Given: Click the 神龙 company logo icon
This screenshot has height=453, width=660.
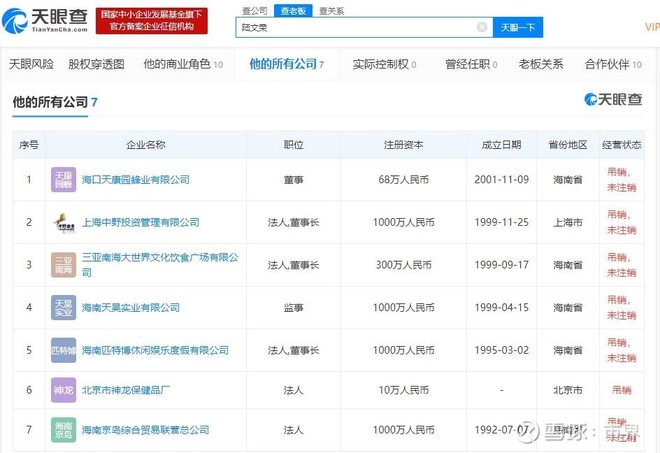Looking at the screenshot, I should 64,390.
